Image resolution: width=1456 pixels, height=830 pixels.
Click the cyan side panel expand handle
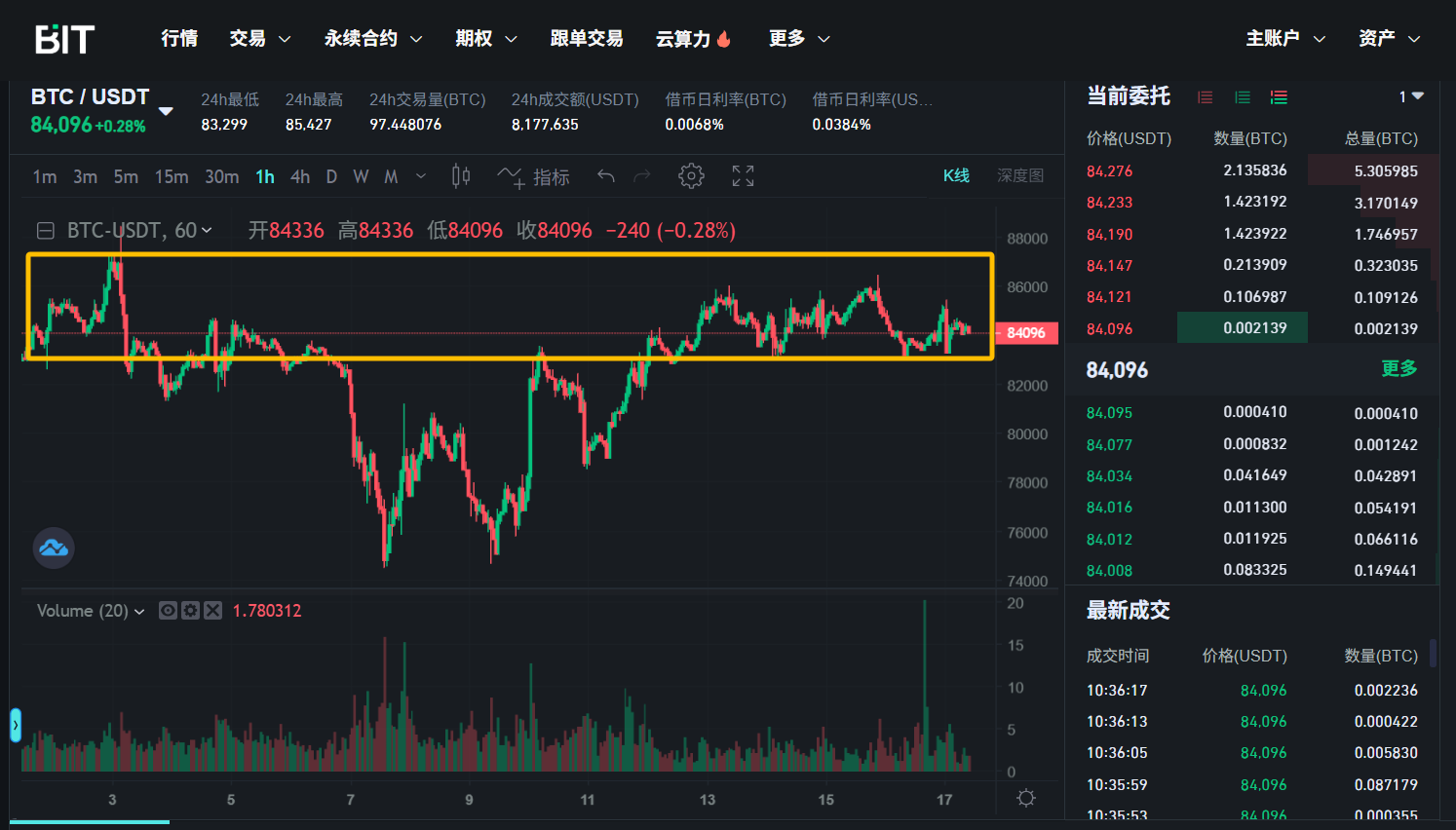pos(16,725)
